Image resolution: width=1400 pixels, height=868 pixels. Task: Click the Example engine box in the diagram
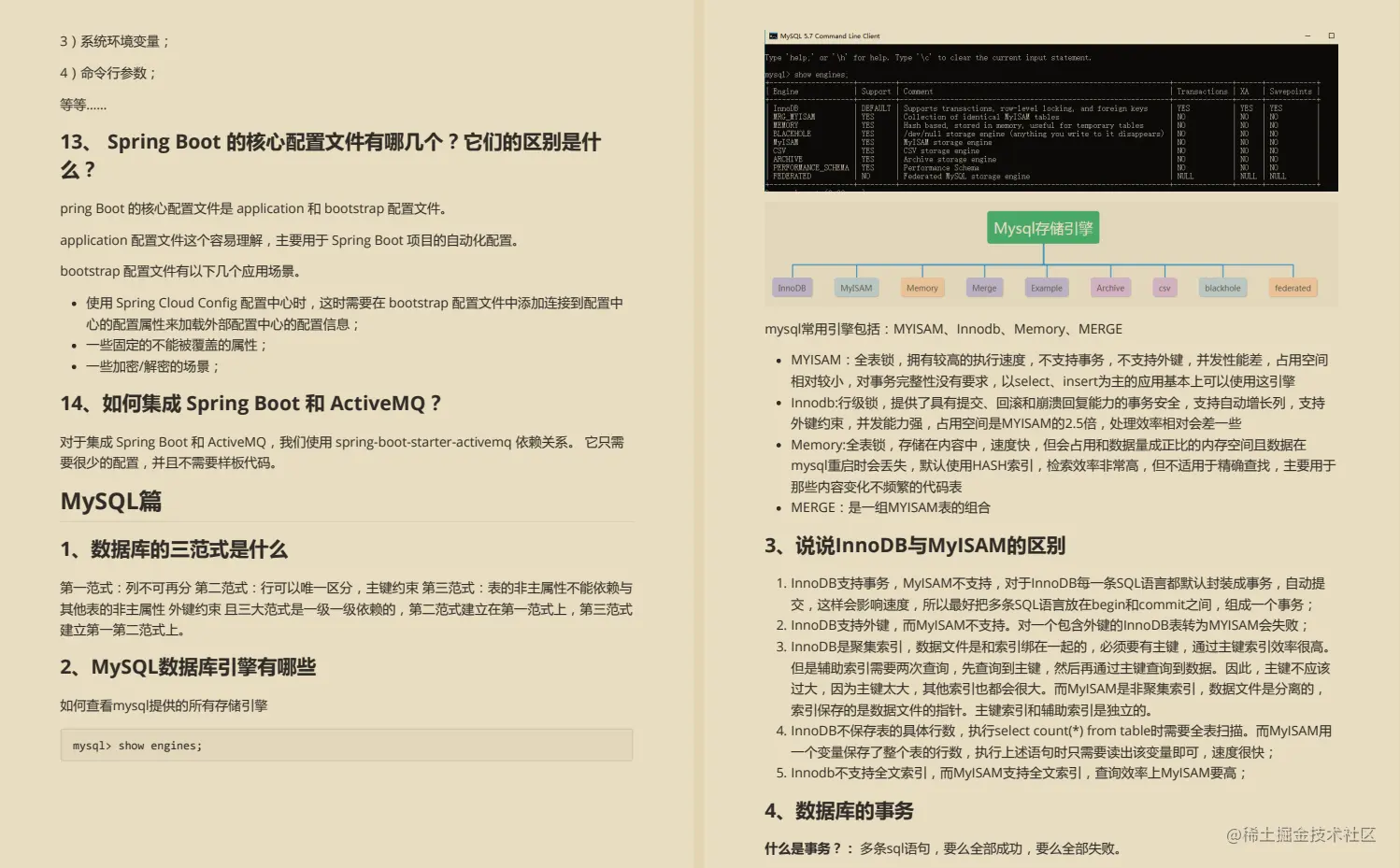(x=1046, y=288)
